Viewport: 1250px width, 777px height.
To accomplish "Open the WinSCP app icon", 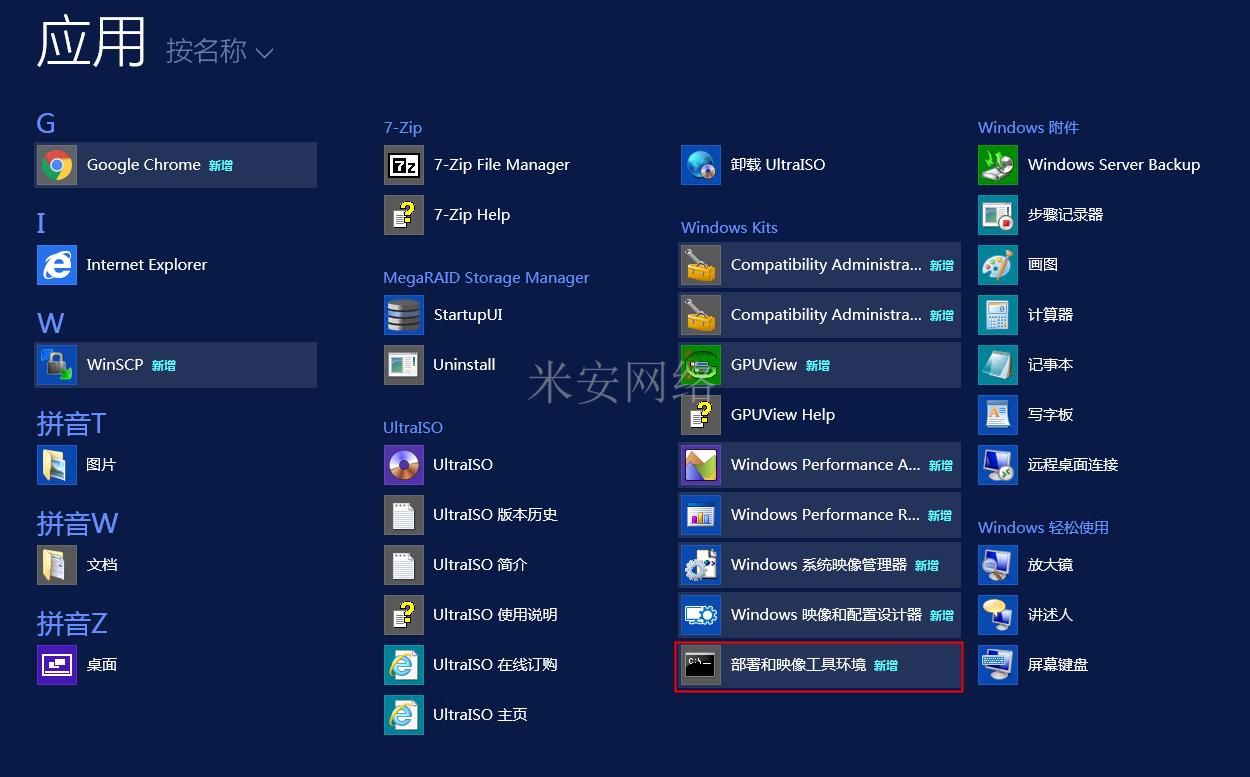I will coord(57,365).
